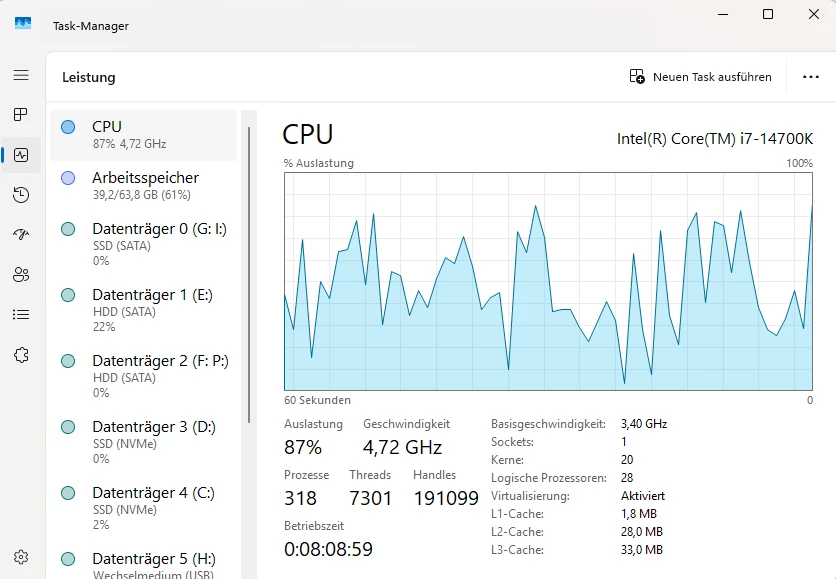
Task: Open the App history icon
Action: coord(21,195)
